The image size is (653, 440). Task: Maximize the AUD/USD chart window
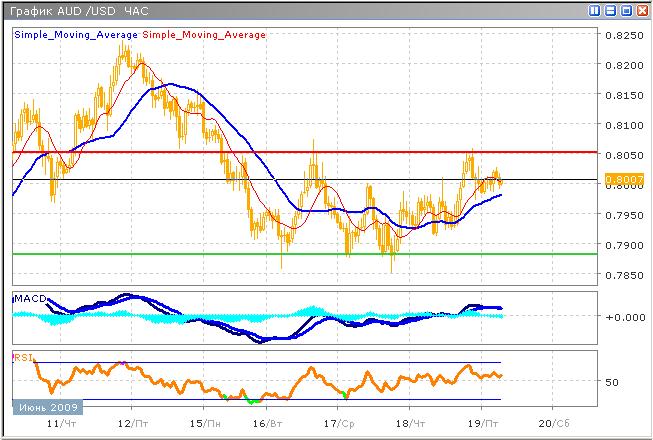(x=626, y=10)
